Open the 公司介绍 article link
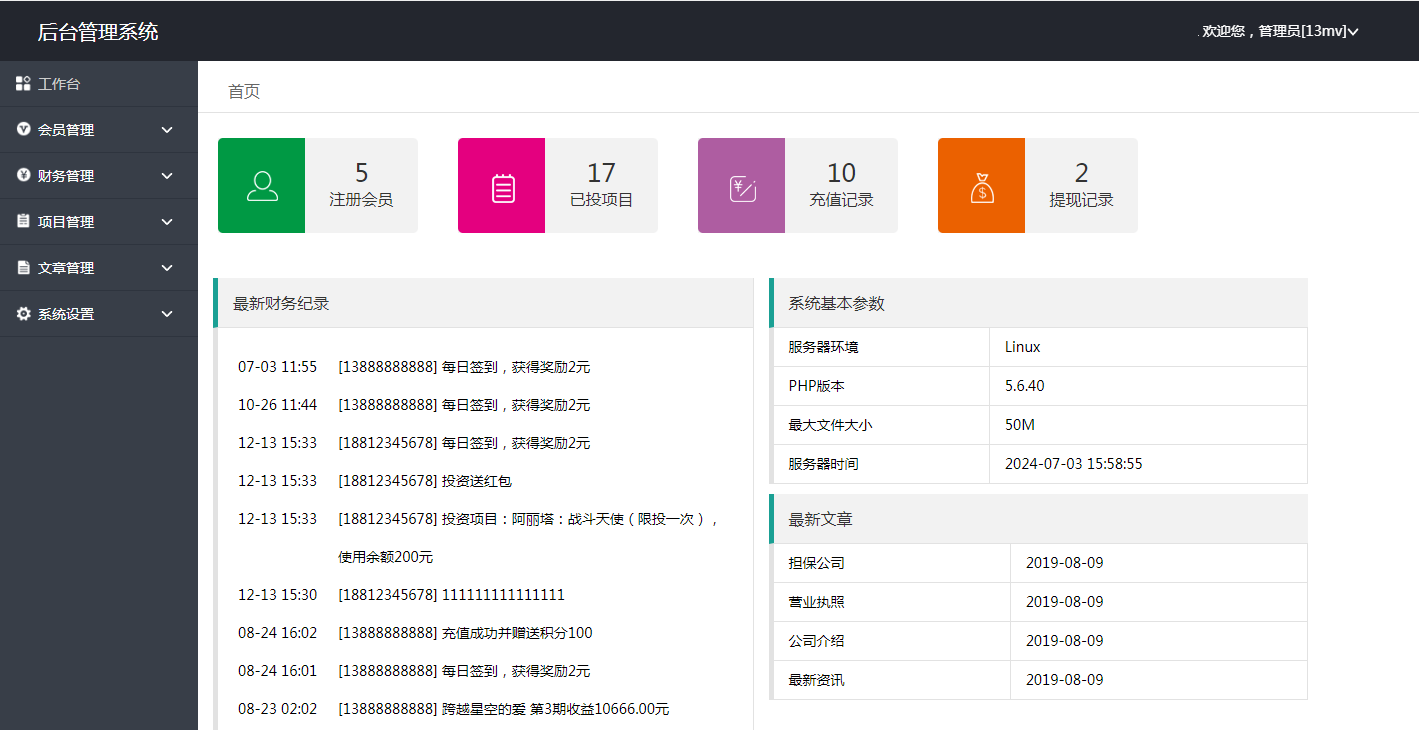 click(x=816, y=641)
